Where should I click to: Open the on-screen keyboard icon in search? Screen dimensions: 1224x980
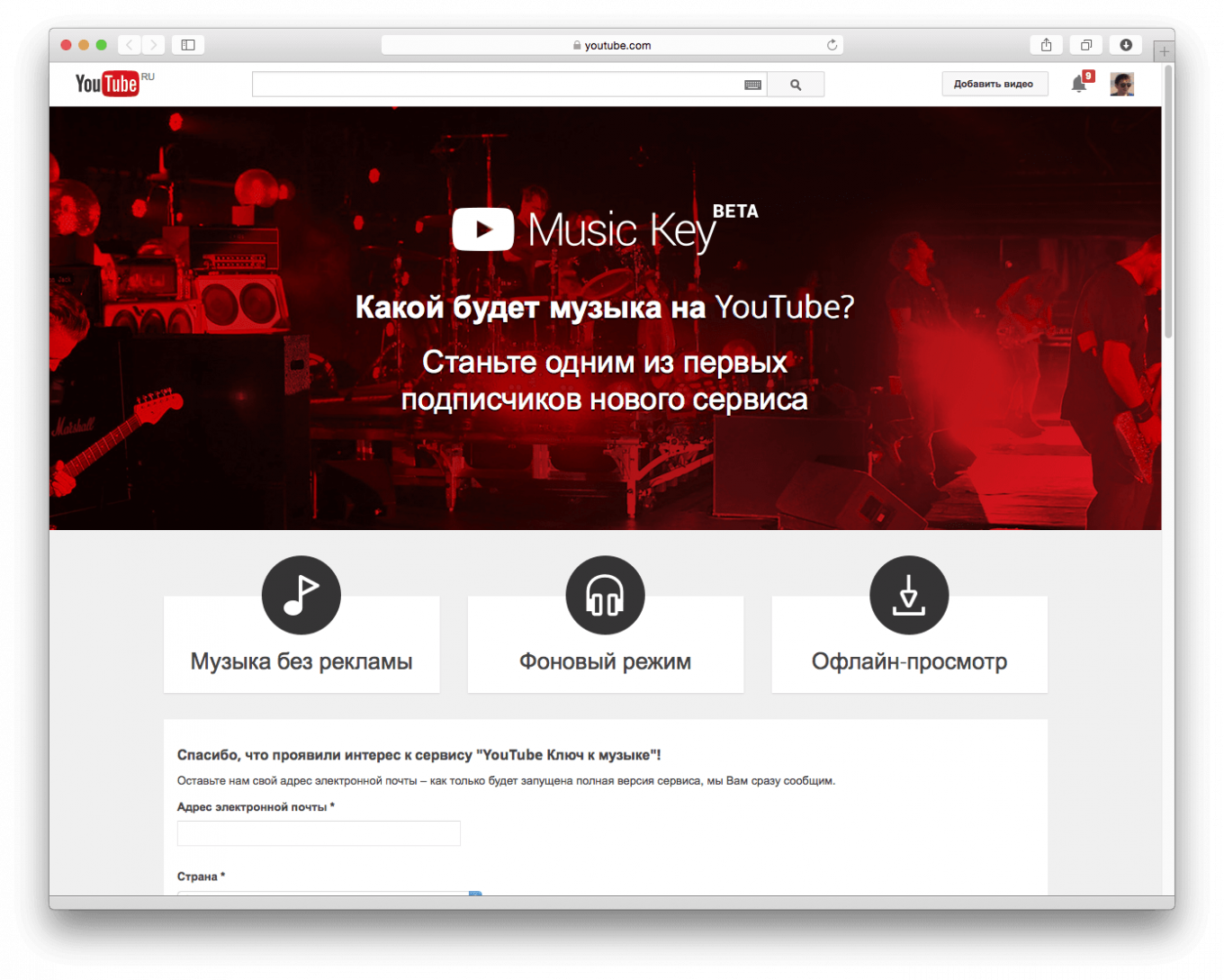click(752, 85)
